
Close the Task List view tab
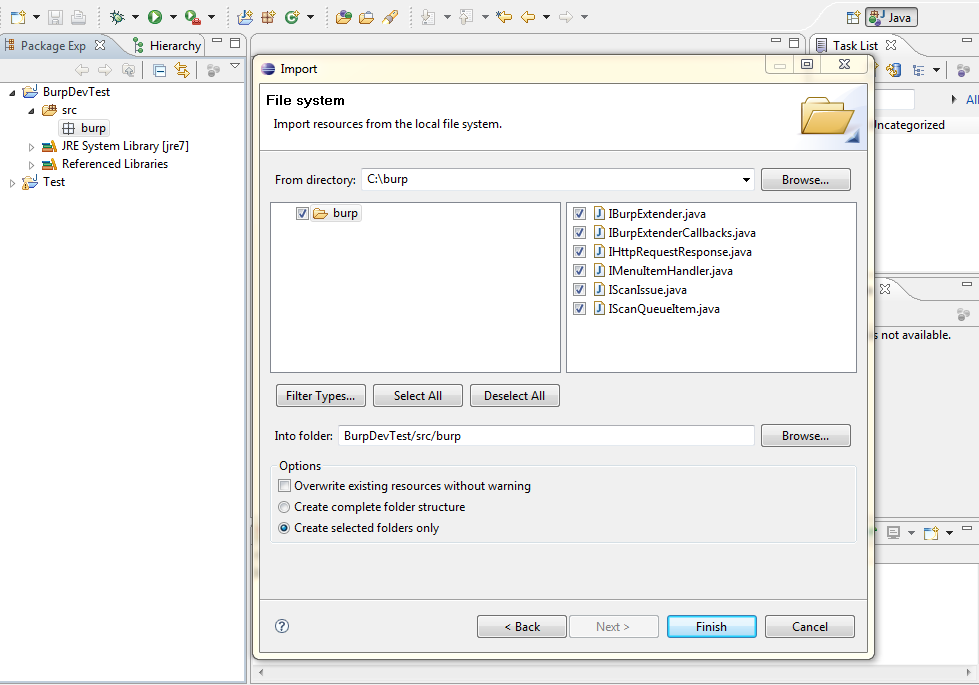(891, 45)
